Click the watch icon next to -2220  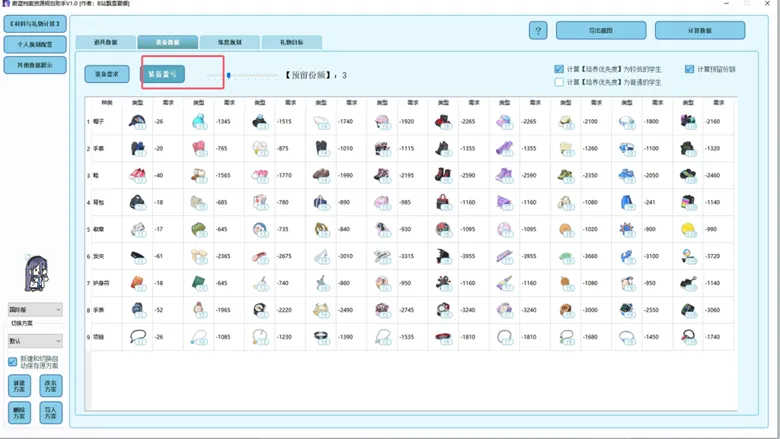[x=260, y=310]
